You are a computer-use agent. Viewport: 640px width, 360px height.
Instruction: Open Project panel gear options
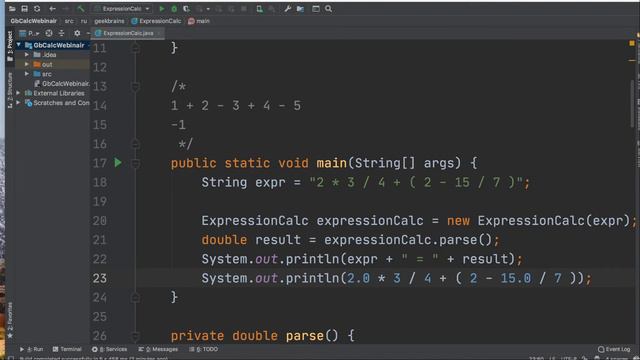tap(77, 33)
